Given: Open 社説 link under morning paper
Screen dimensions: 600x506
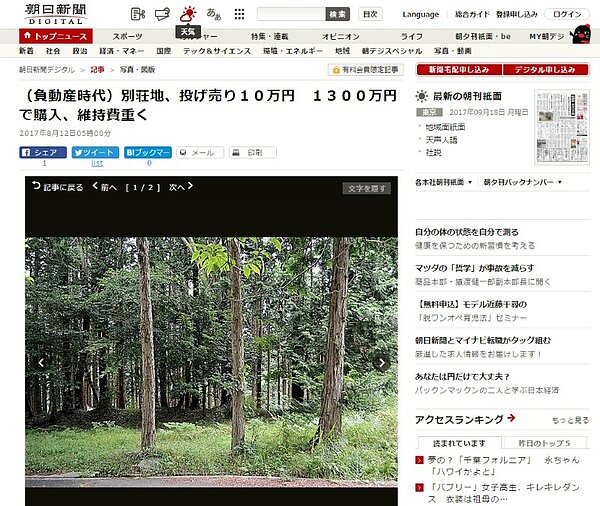Looking at the screenshot, I should point(434,152).
